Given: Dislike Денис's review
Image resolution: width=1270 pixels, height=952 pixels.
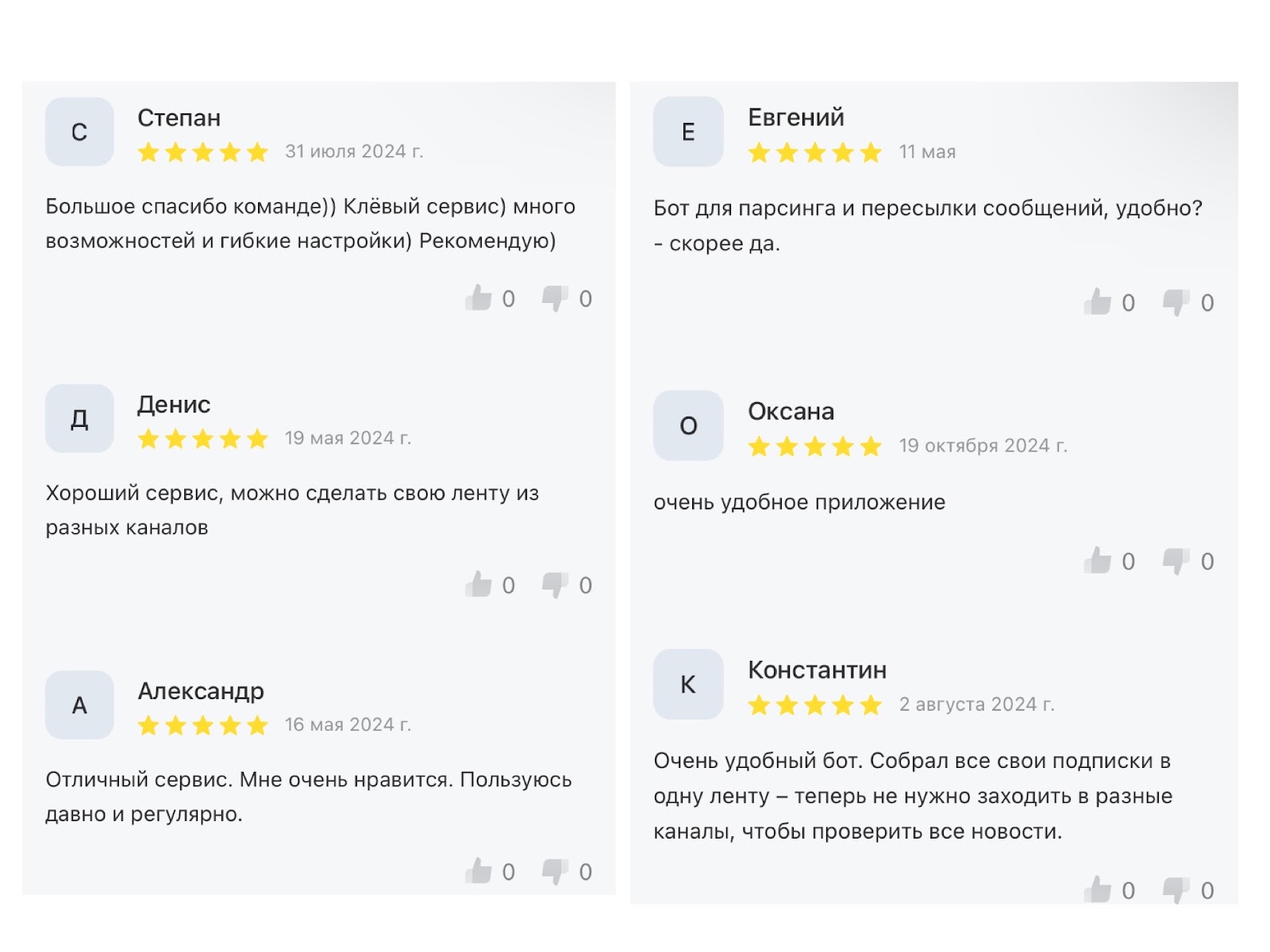Looking at the screenshot, I should [555, 585].
